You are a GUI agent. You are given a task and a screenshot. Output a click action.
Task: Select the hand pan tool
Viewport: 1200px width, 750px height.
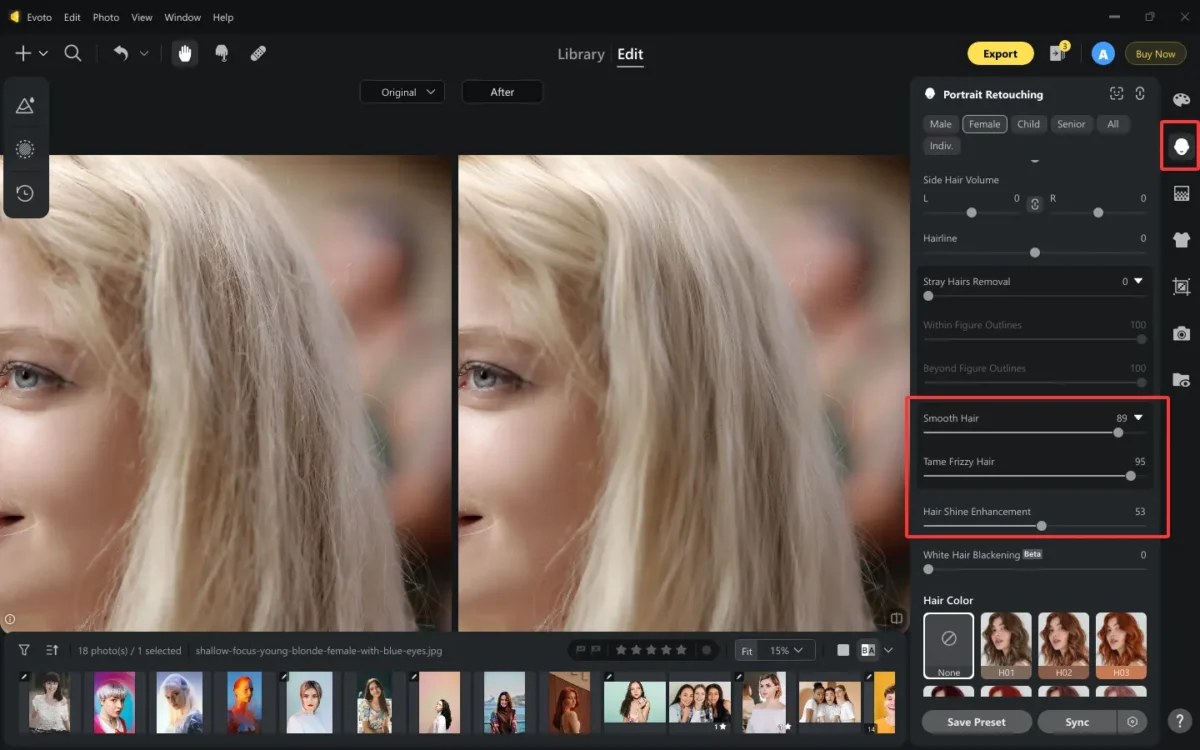point(184,54)
